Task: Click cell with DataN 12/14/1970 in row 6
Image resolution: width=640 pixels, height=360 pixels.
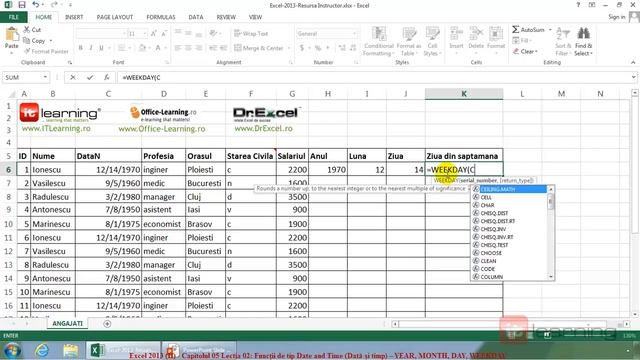Action: (x=108, y=169)
